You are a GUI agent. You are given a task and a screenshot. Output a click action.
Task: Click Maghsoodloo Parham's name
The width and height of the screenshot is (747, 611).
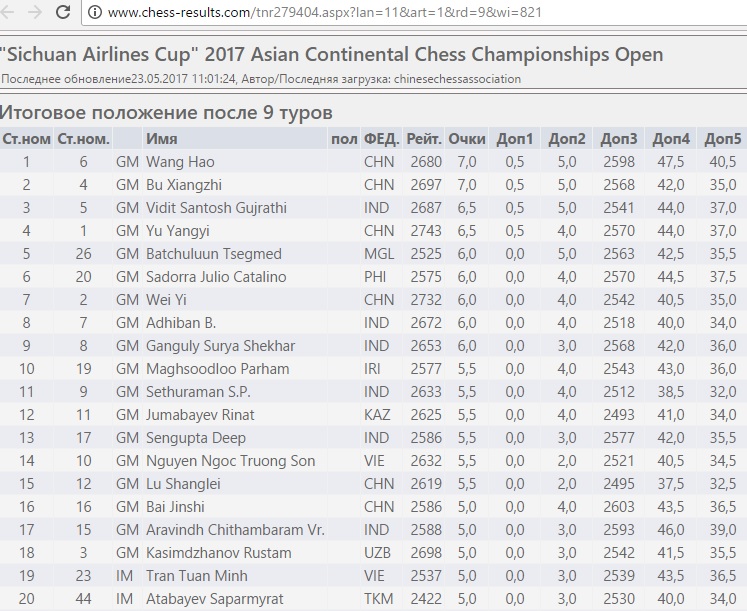(217, 369)
